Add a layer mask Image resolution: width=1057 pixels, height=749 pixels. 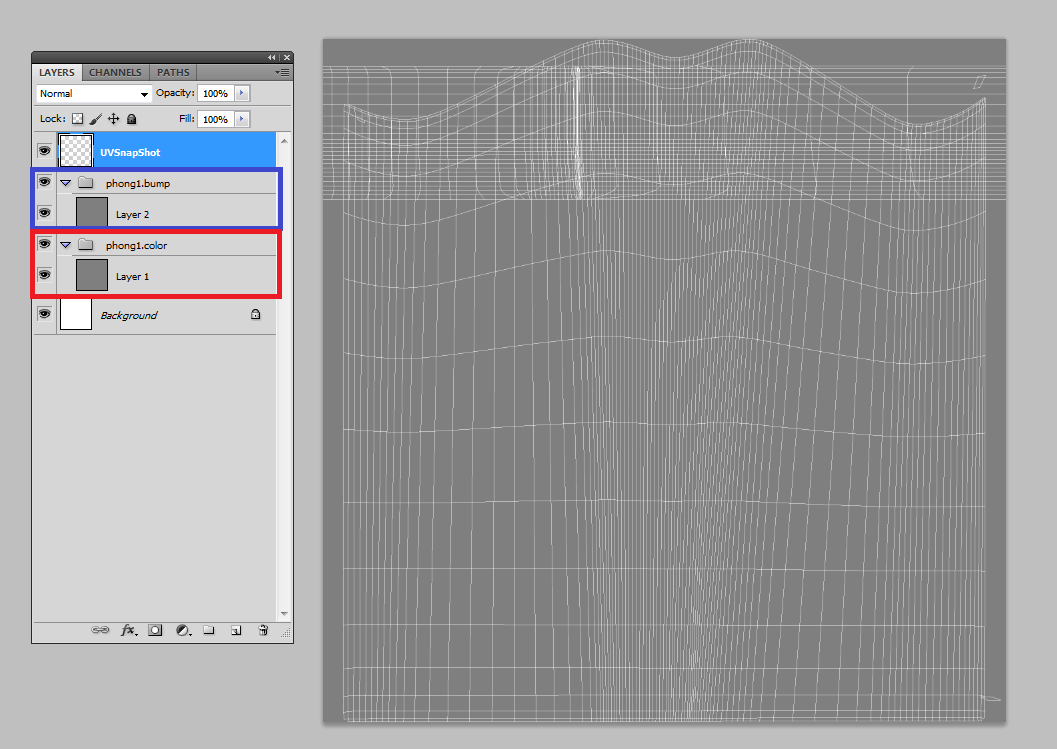click(155, 631)
